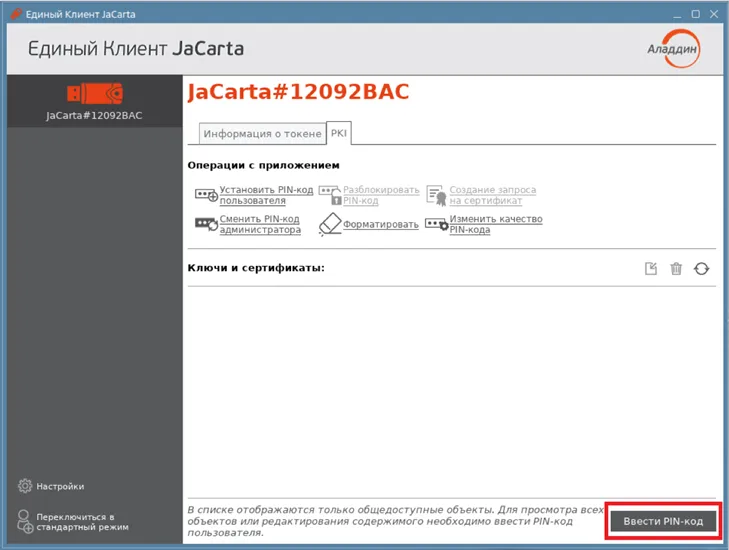Viewport: 729px width, 550px height.
Task: Click the Операции с приложением heading
Action: pos(264,165)
